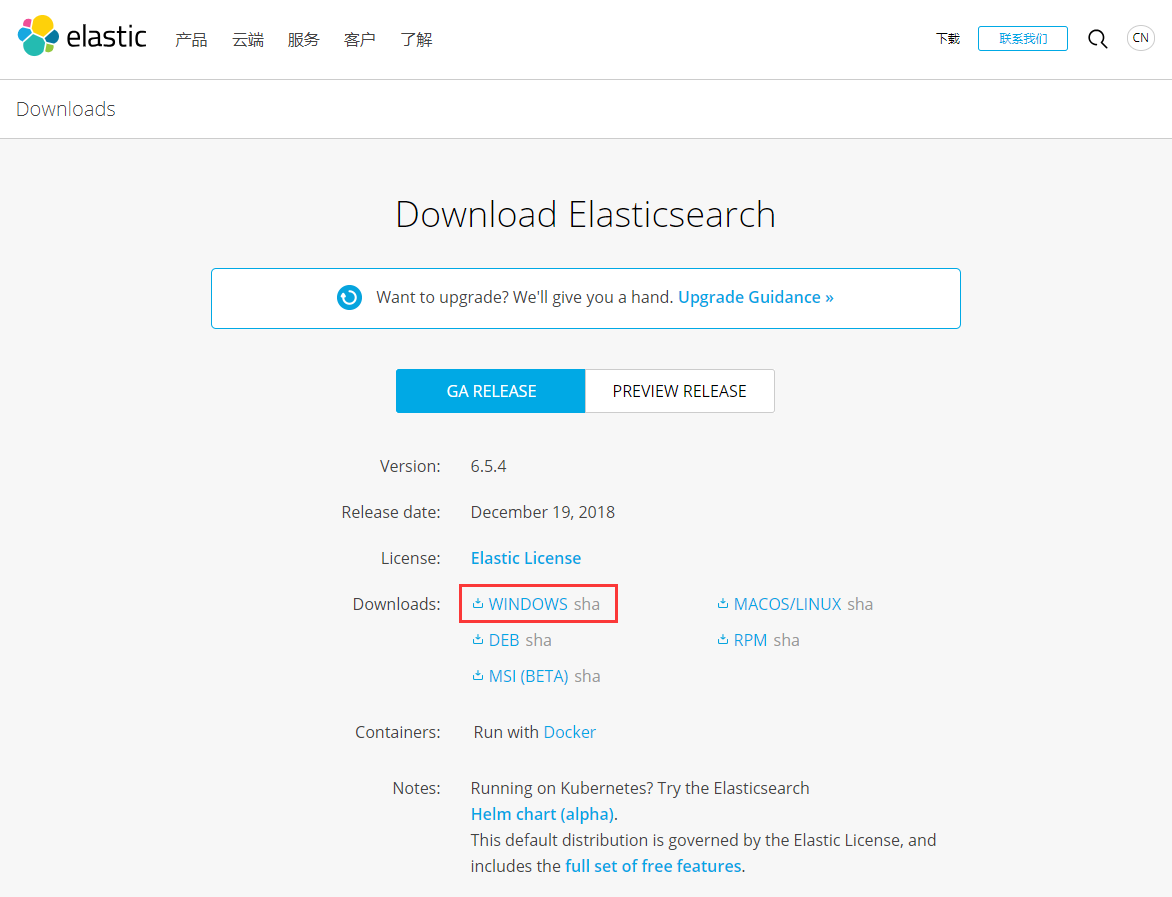This screenshot has height=897, width=1172.
Task: Click the MSI (BETA) download icon
Action: (x=478, y=675)
